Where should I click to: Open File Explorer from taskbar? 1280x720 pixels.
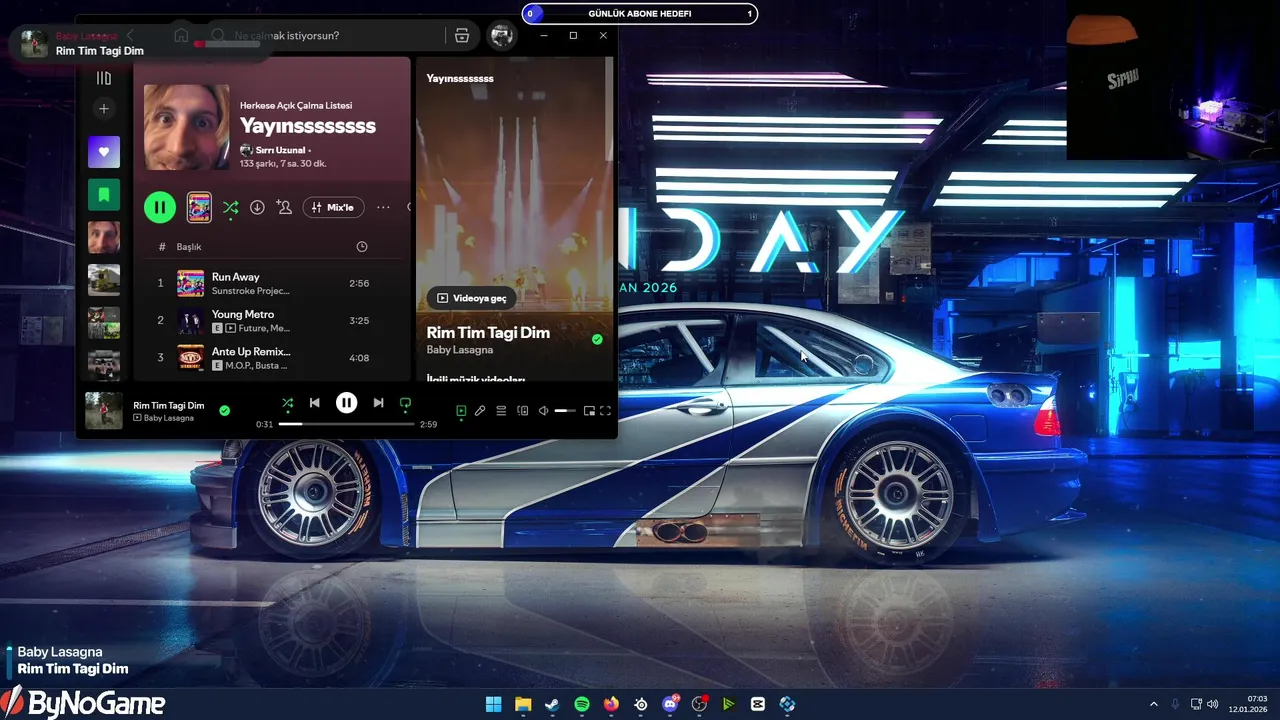click(523, 704)
